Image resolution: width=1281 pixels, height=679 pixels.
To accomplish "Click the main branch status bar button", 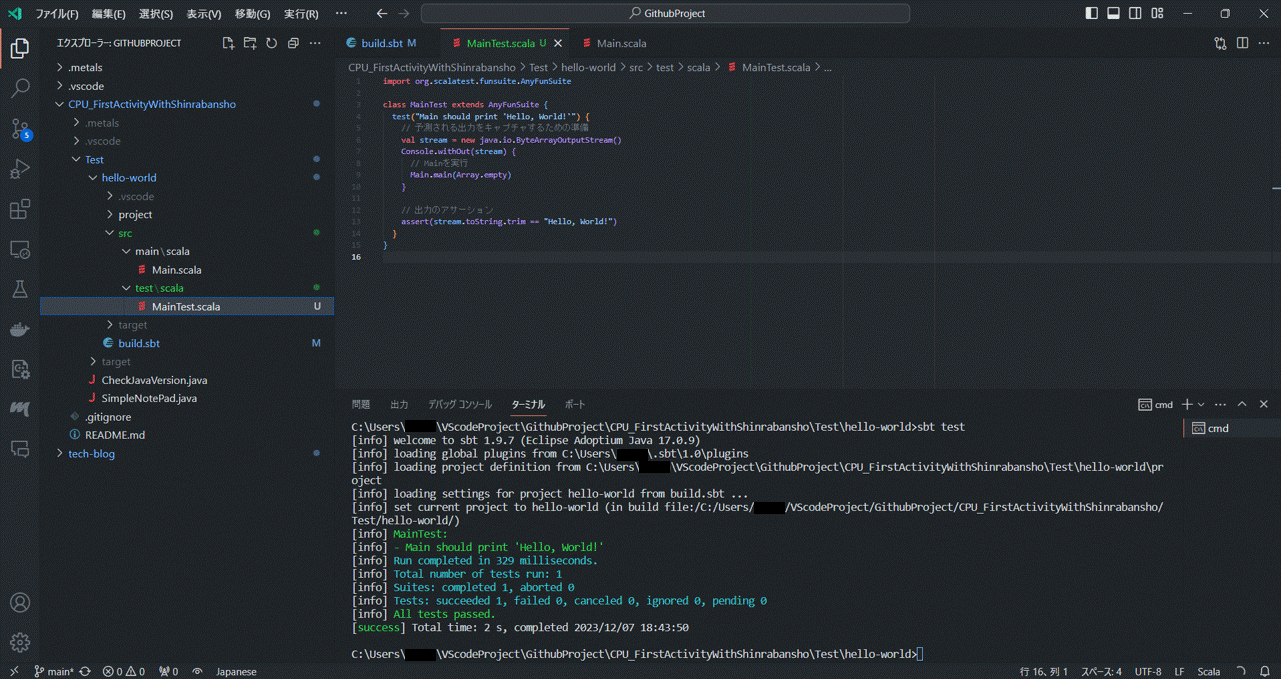I will (x=54, y=672).
